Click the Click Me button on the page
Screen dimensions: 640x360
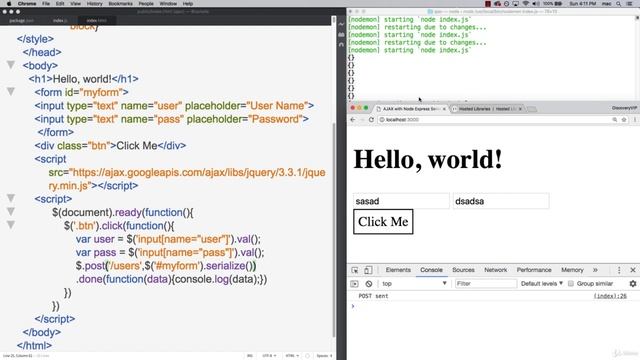coord(383,222)
